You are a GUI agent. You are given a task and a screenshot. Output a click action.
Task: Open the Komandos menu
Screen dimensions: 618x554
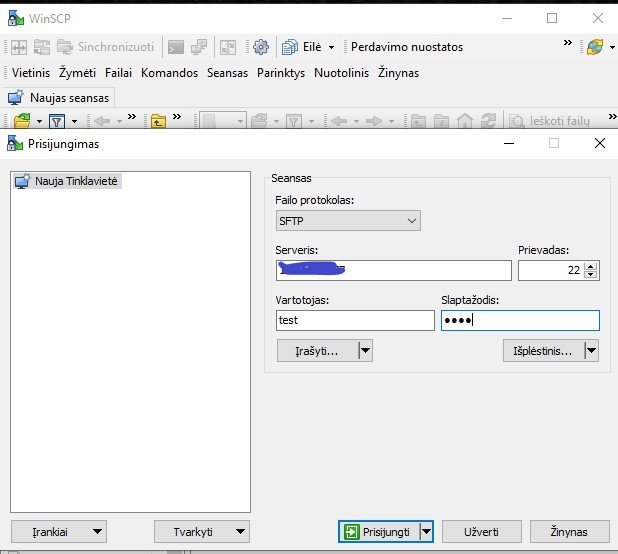(x=169, y=73)
